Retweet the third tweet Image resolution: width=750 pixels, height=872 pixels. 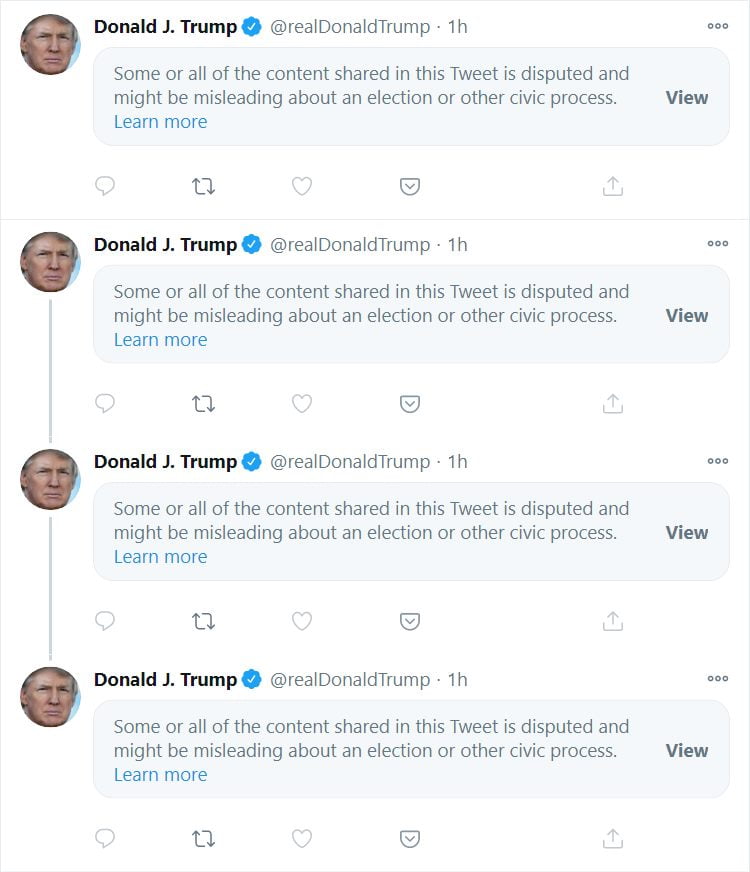point(203,621)
